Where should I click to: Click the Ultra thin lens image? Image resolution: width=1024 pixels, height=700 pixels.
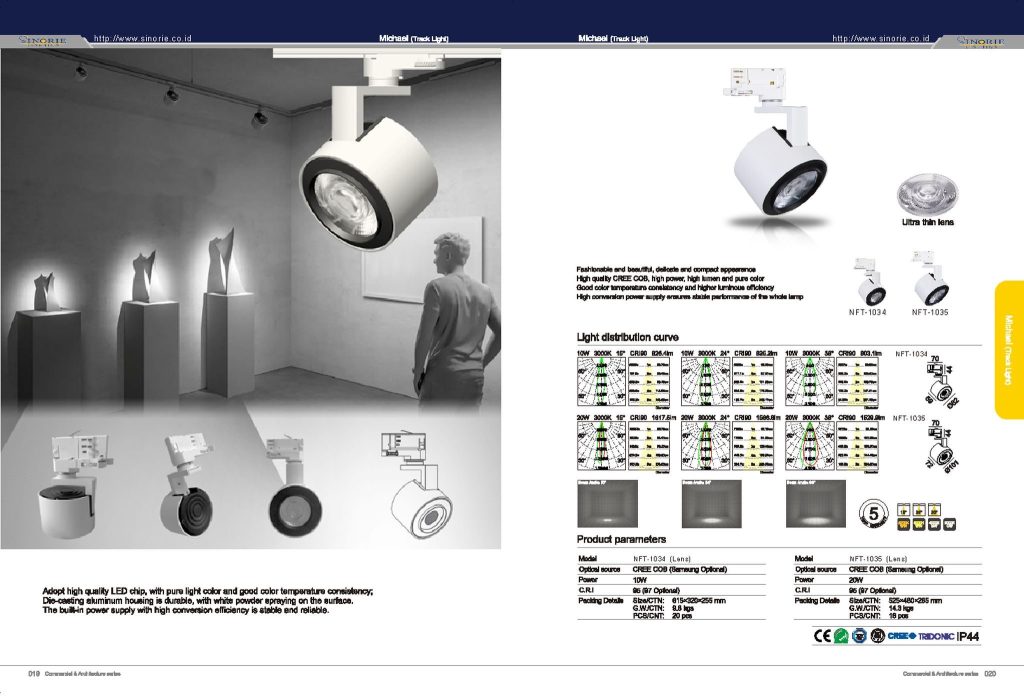(x=929, y=190)
